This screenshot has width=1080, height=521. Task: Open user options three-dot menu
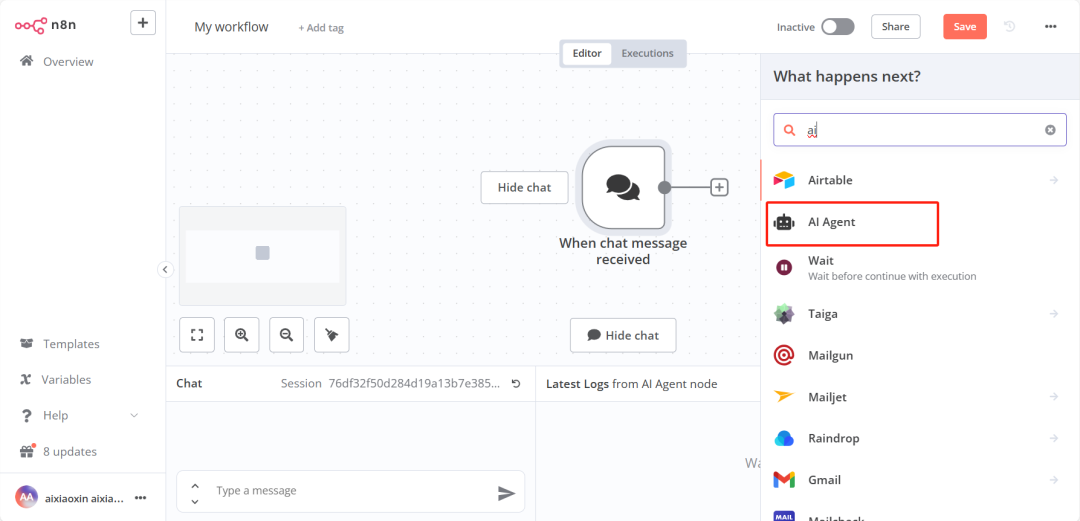141,497
